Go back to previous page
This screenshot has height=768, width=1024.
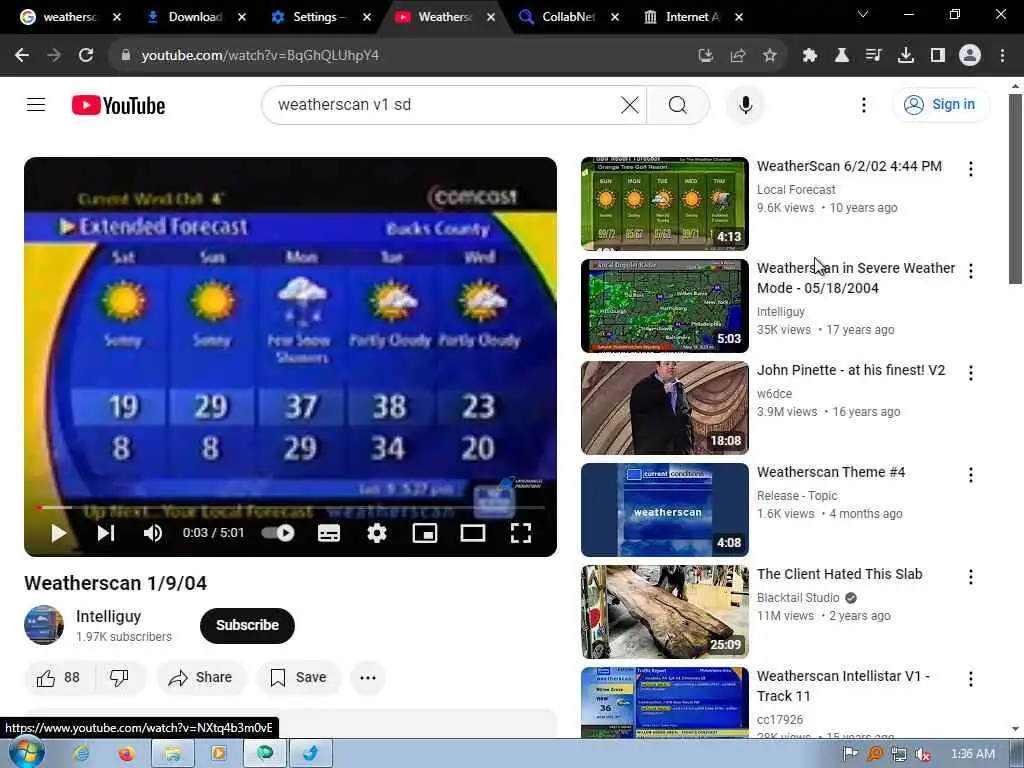tap(22, 56)
